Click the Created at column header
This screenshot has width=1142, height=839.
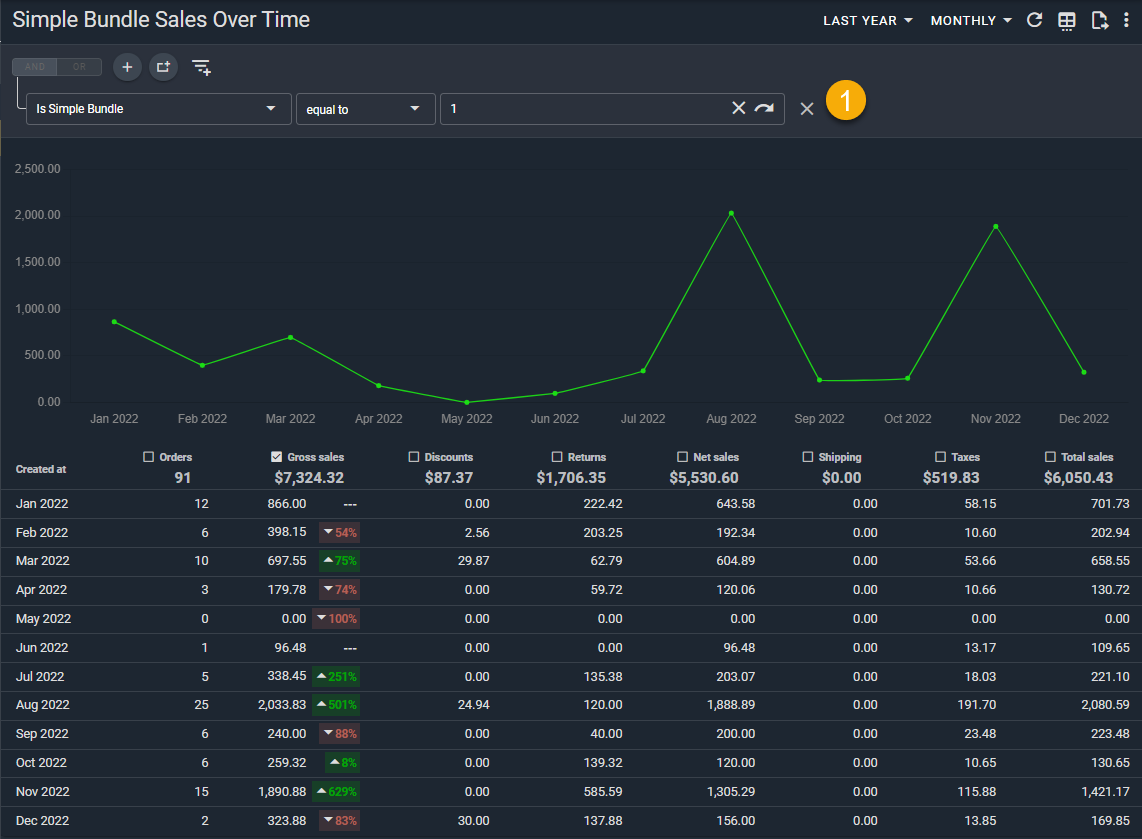[x=41, y=469]
